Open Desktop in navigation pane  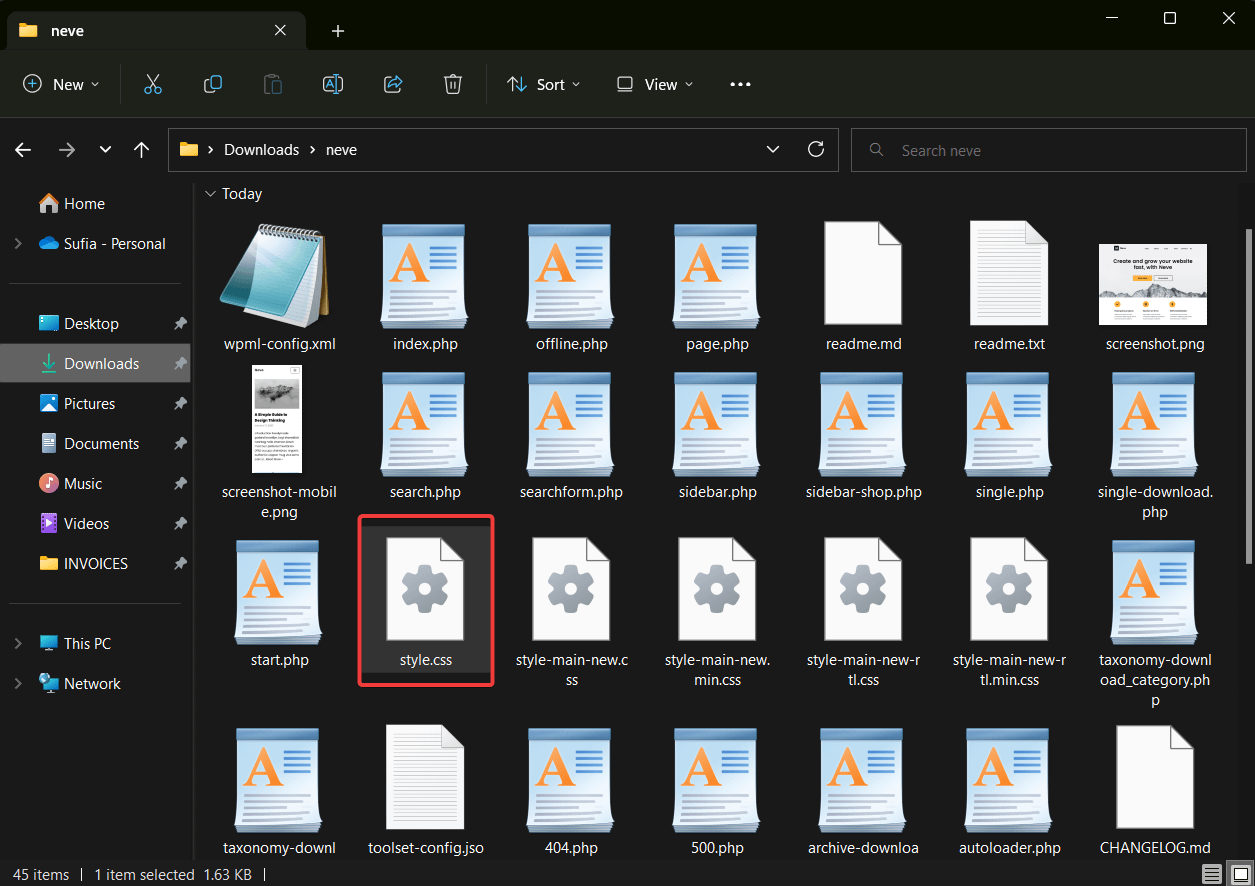92,324
